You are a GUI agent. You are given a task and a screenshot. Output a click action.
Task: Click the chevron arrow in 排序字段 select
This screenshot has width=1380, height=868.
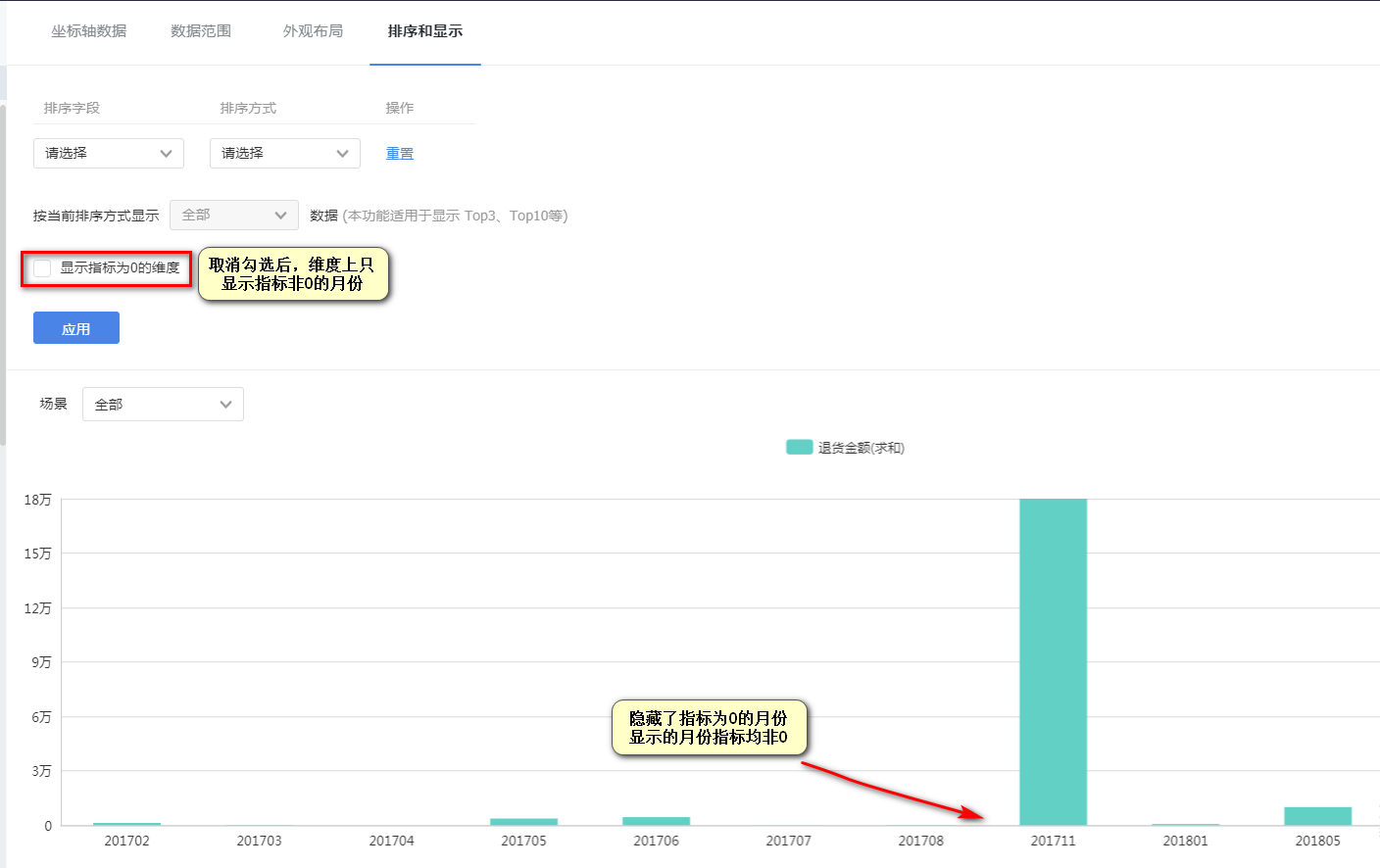coord(166,154)
